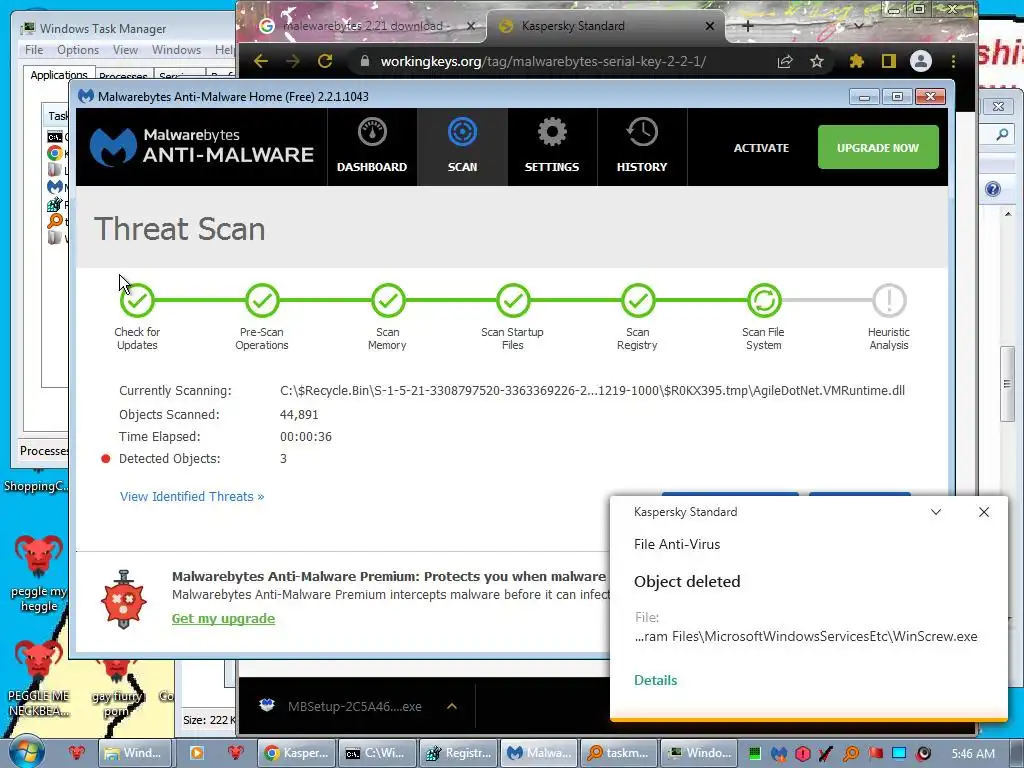Screen dimensions: 1024x768
Task: Select Applications tab in Task Manager
Action: [x=59, y=75]
